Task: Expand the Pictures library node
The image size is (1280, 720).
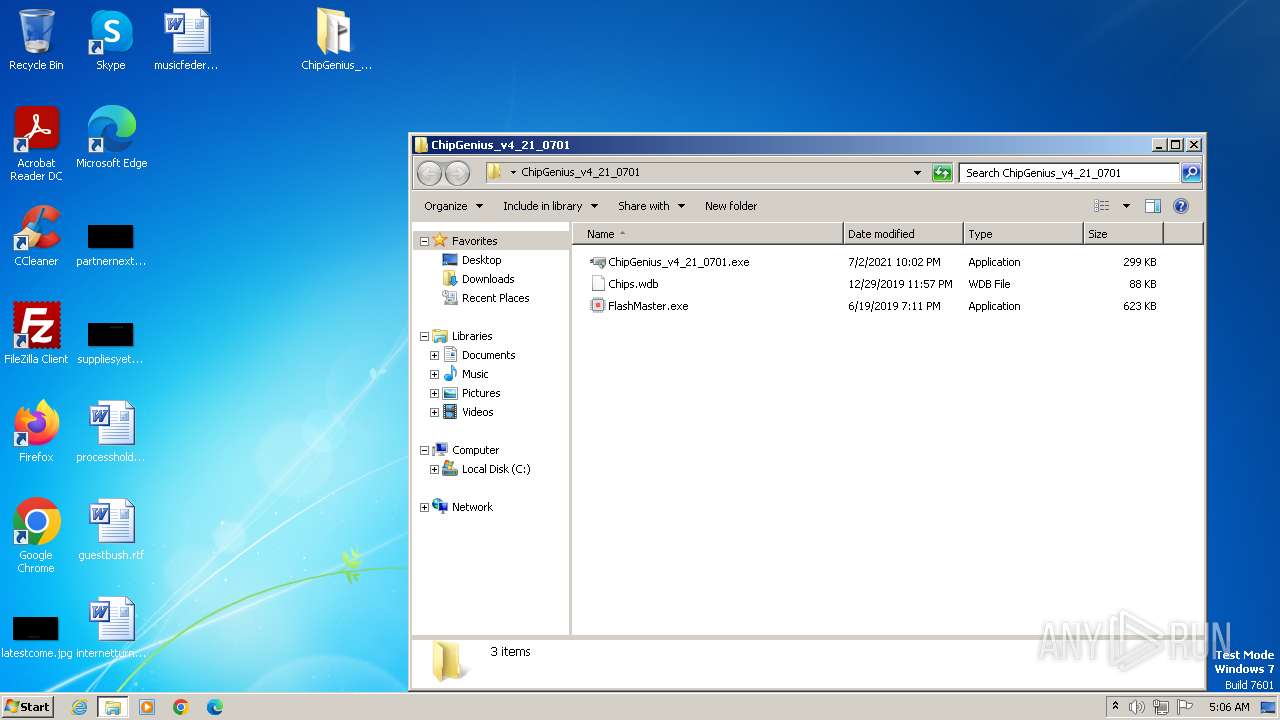Action: click(434, 393)
